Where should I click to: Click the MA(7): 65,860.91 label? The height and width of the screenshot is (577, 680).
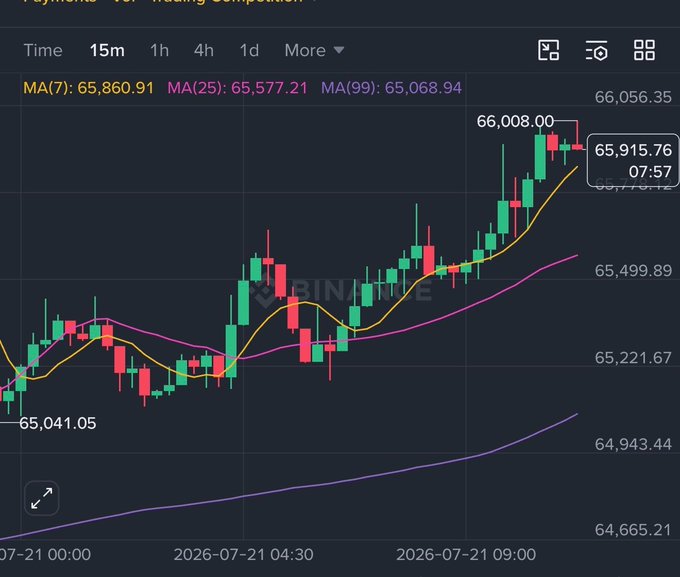coord(88,88)
